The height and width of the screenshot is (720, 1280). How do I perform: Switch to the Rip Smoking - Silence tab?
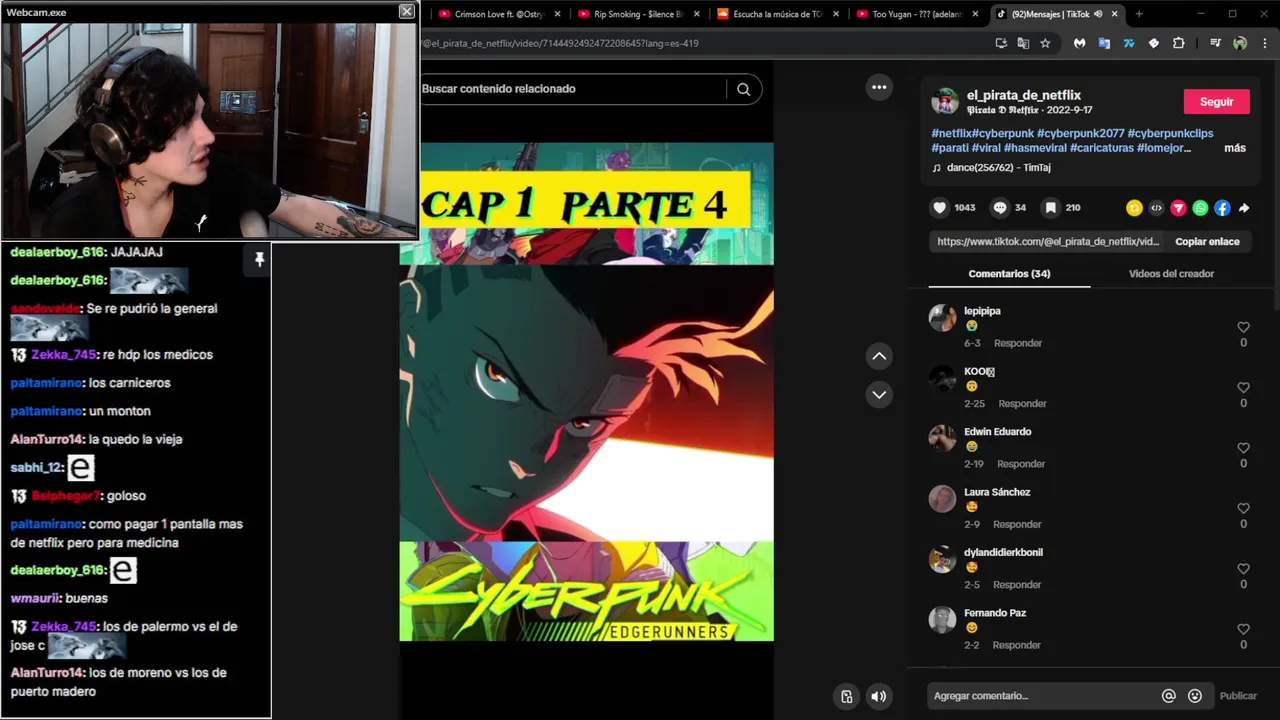636,14
